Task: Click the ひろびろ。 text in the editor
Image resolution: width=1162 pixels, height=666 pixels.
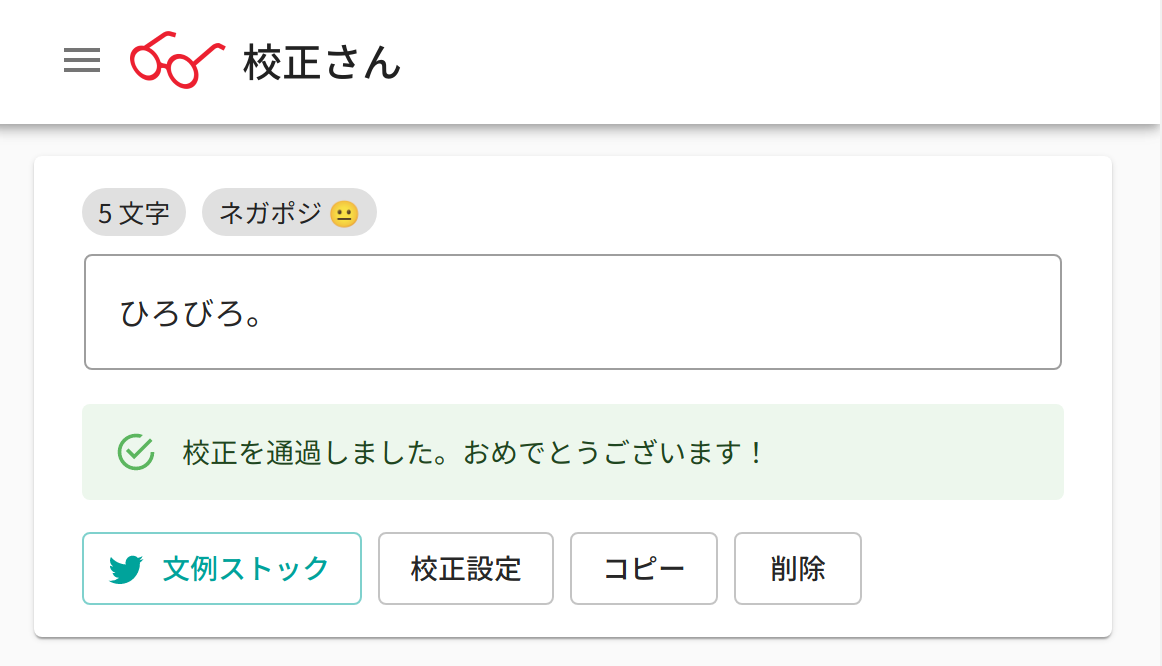Action: coord(191,314)
